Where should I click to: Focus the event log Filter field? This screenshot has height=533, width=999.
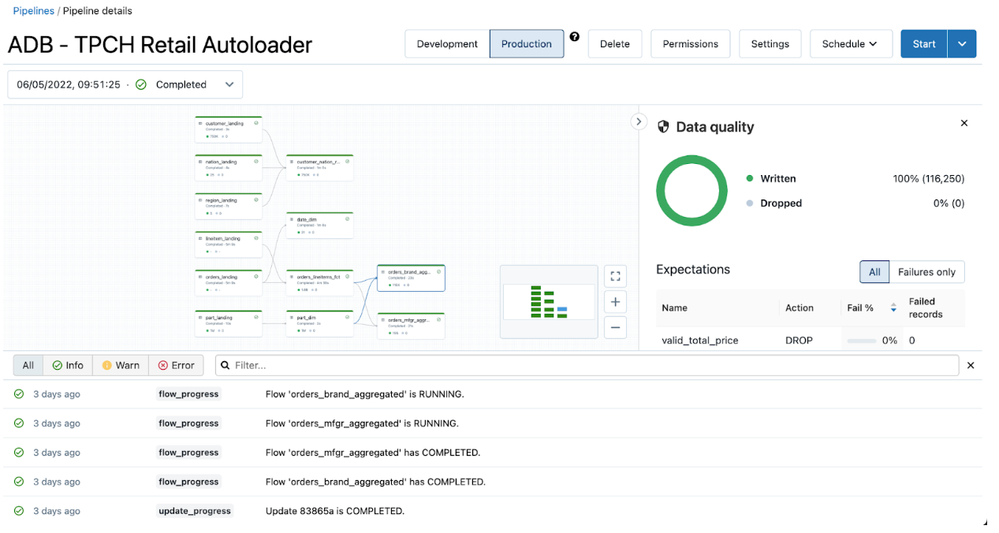(x=587, y=366)
